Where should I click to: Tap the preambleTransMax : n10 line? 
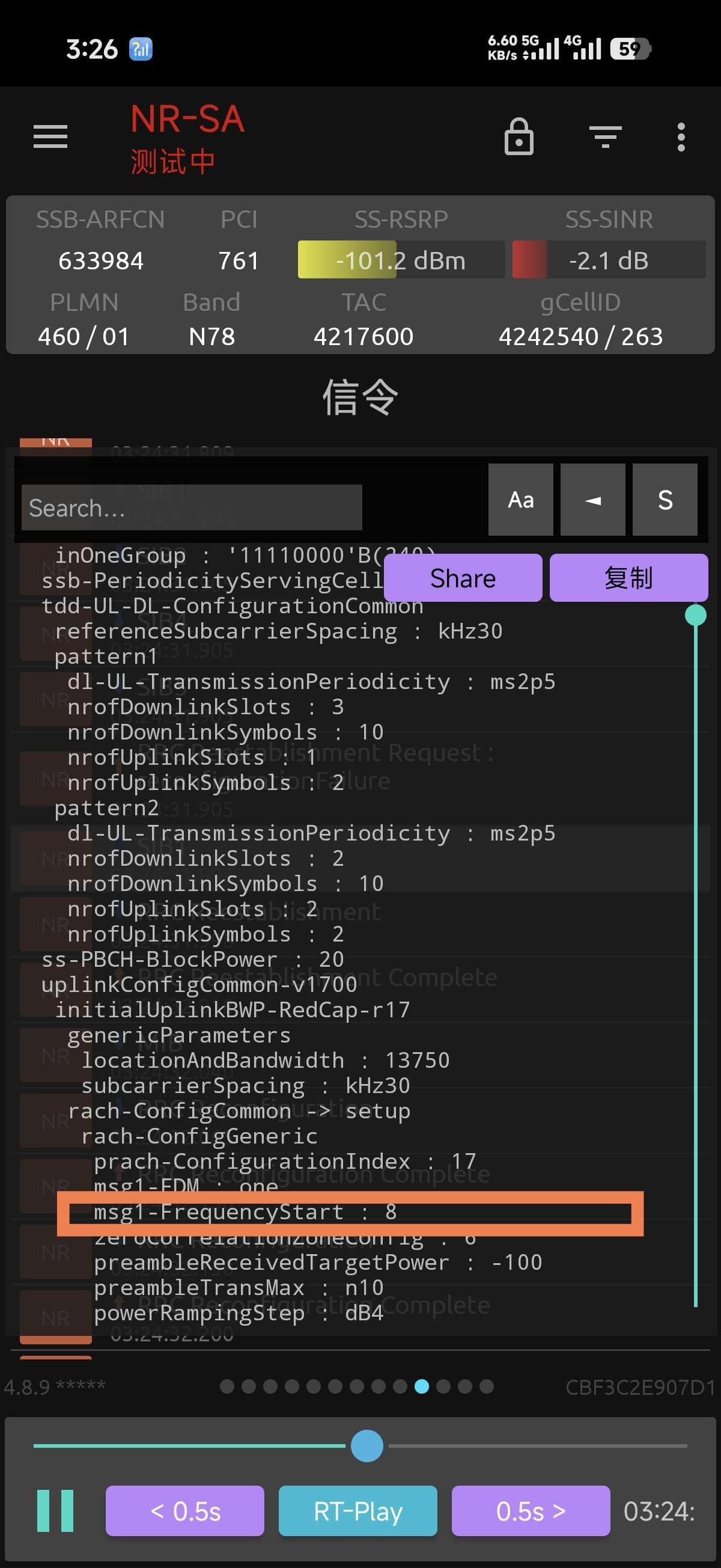pyautogui.click(x=239, y=1287)
